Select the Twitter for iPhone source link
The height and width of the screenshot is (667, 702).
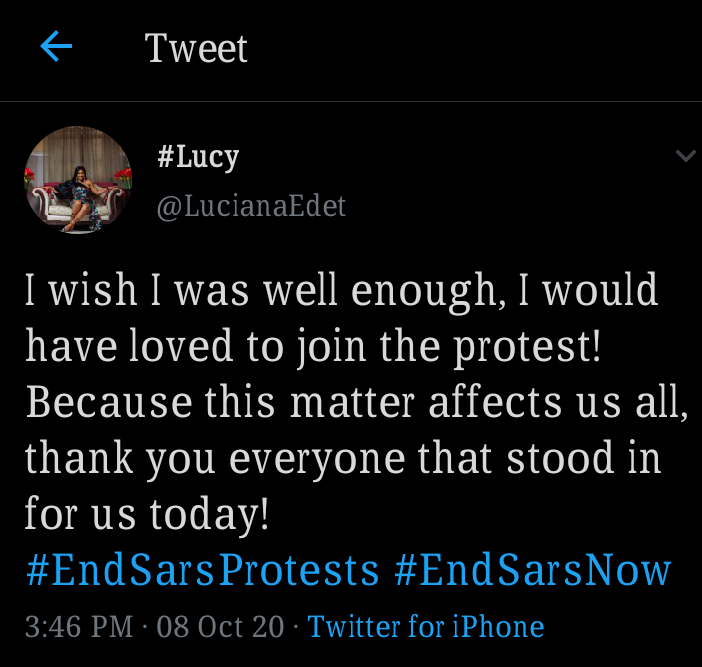point(426,626)
